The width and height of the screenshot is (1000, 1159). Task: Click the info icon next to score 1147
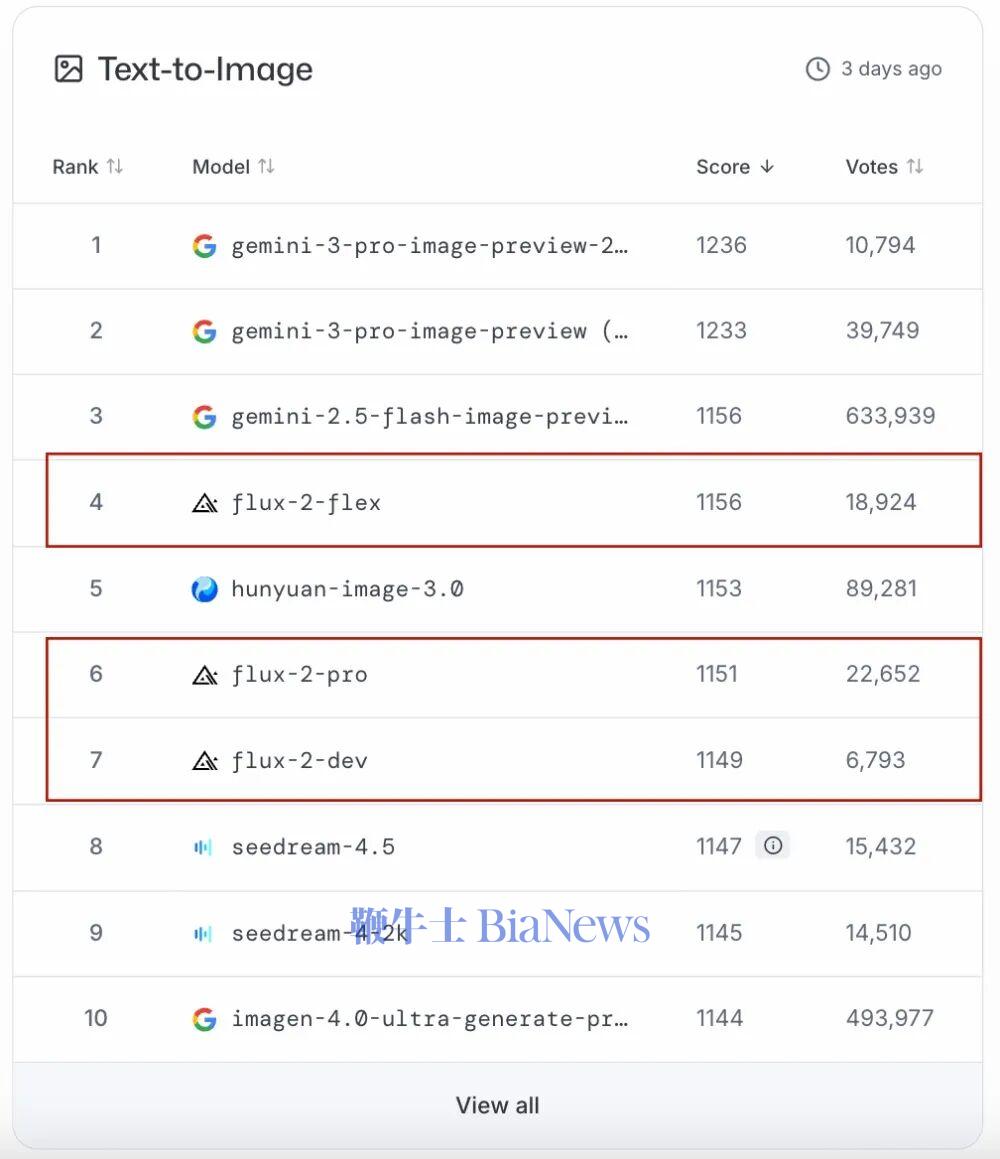click(x=773, y=846)
